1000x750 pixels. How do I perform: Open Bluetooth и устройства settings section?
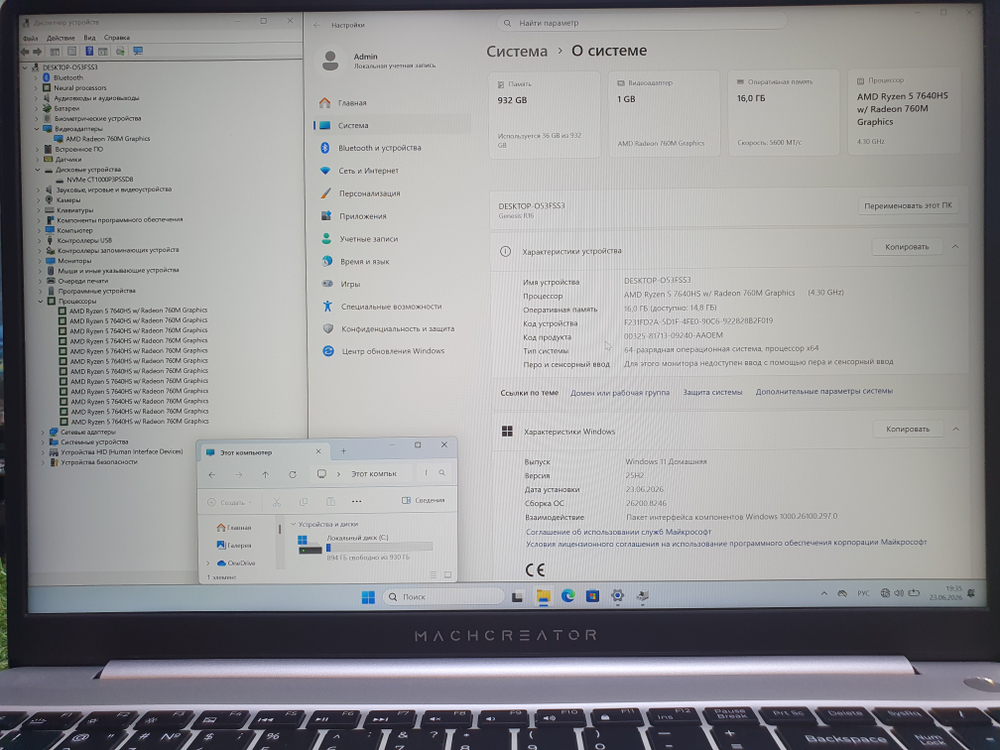point(379,148)
